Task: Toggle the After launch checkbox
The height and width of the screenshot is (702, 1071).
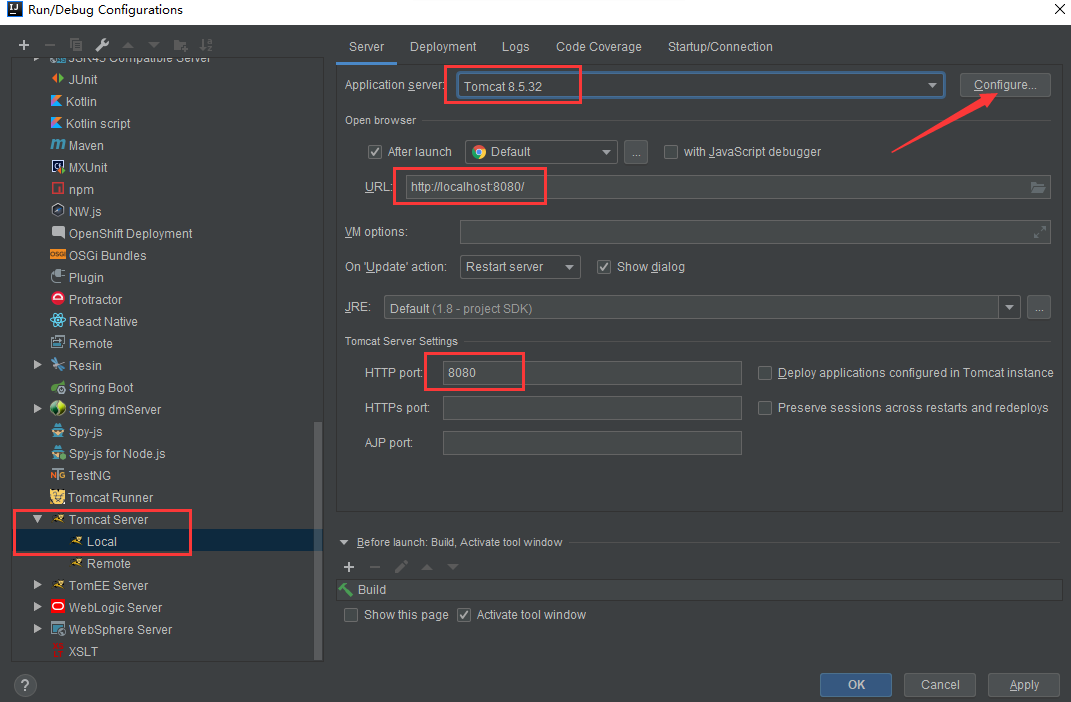Action: (x=374, y=152)
